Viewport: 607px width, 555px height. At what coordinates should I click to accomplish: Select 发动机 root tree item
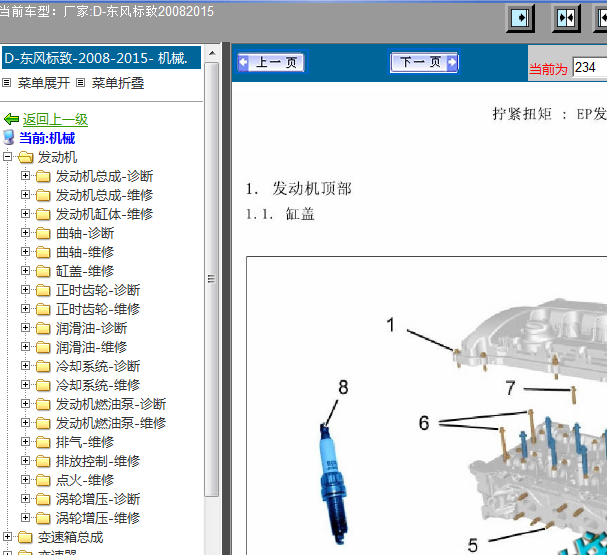pos(57,157)
